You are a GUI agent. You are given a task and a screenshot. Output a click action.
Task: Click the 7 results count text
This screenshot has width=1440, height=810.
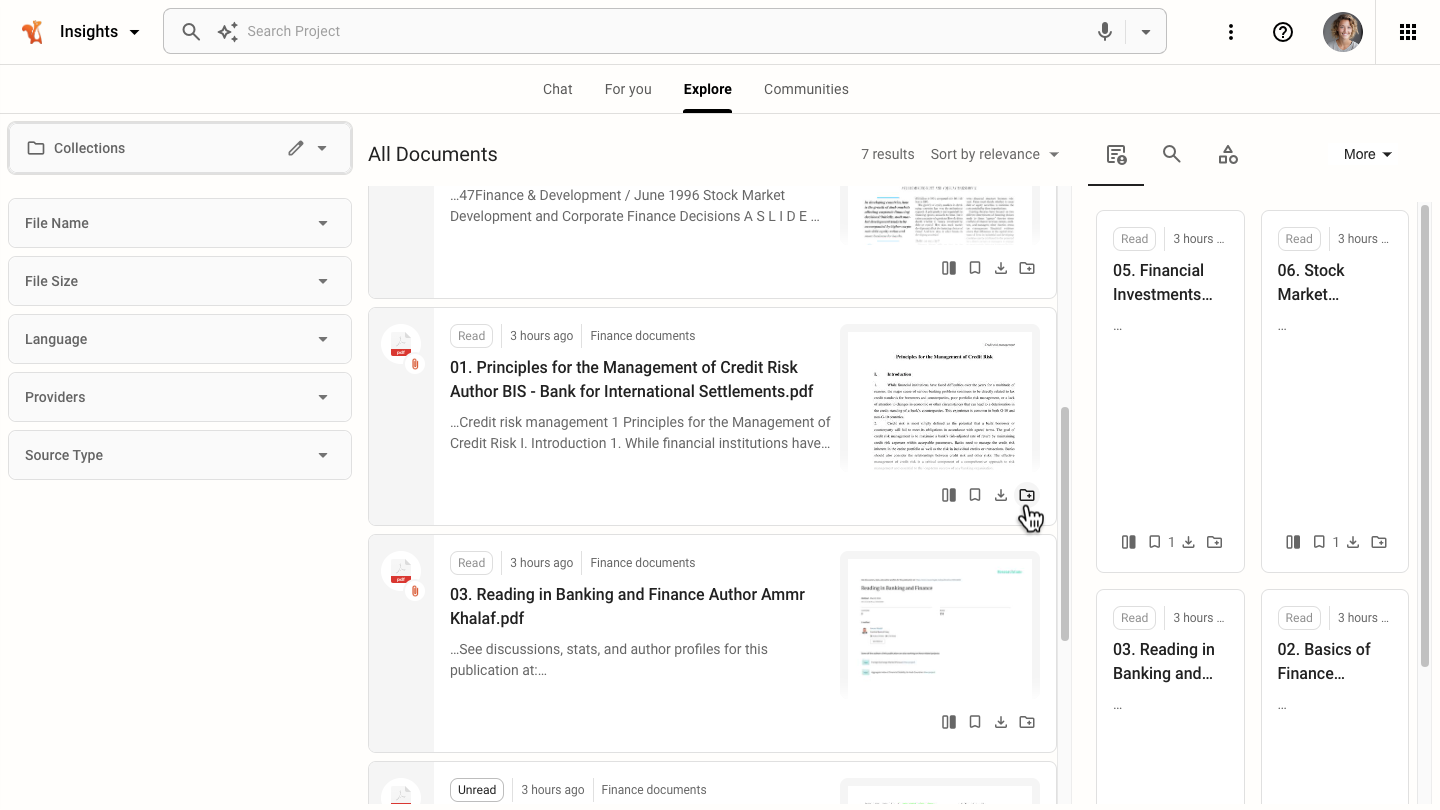888,154
